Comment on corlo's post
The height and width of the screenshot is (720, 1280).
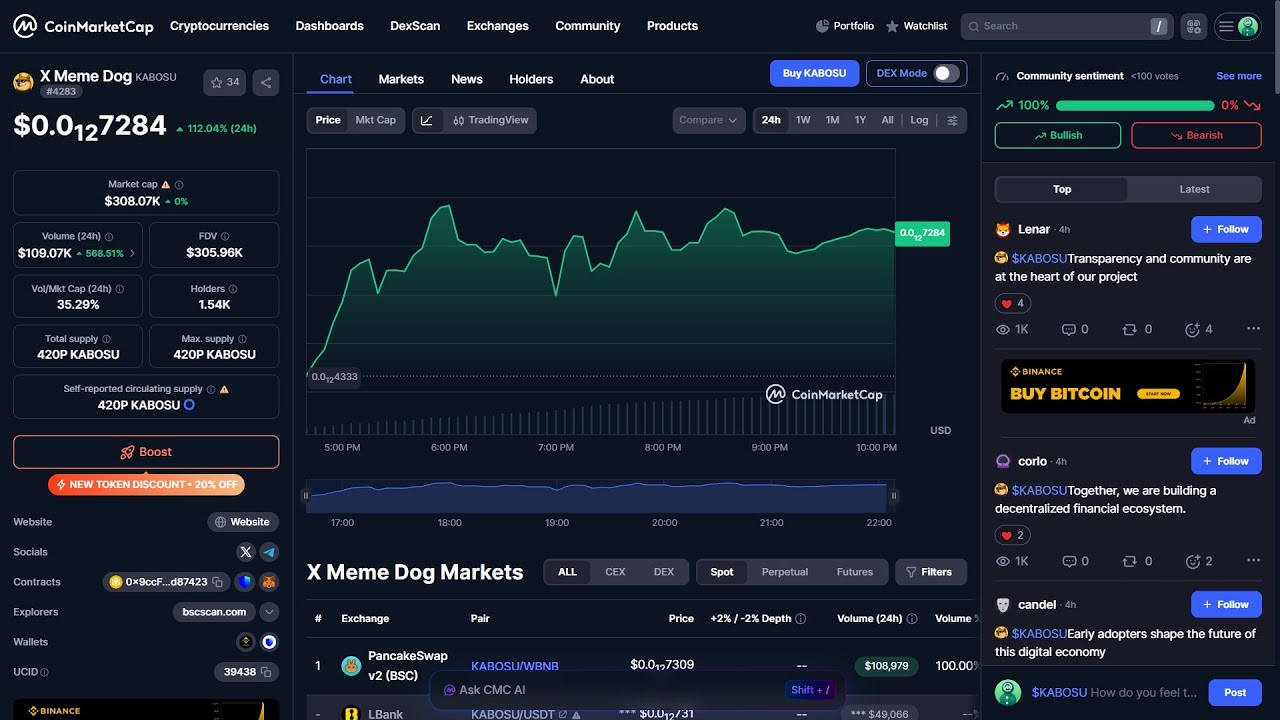tap(1075, 561)
